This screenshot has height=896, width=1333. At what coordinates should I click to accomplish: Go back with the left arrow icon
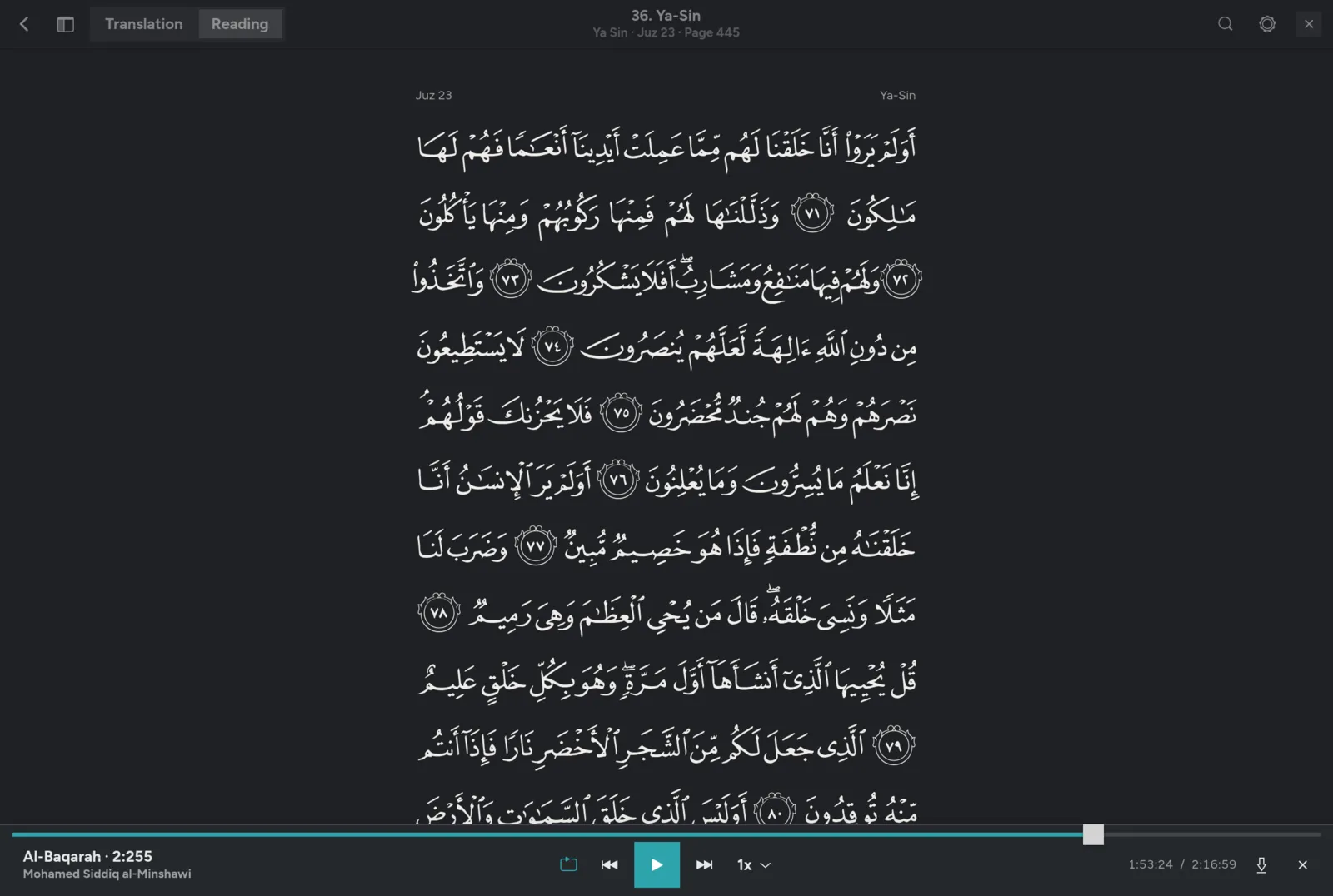click(24, 24)
